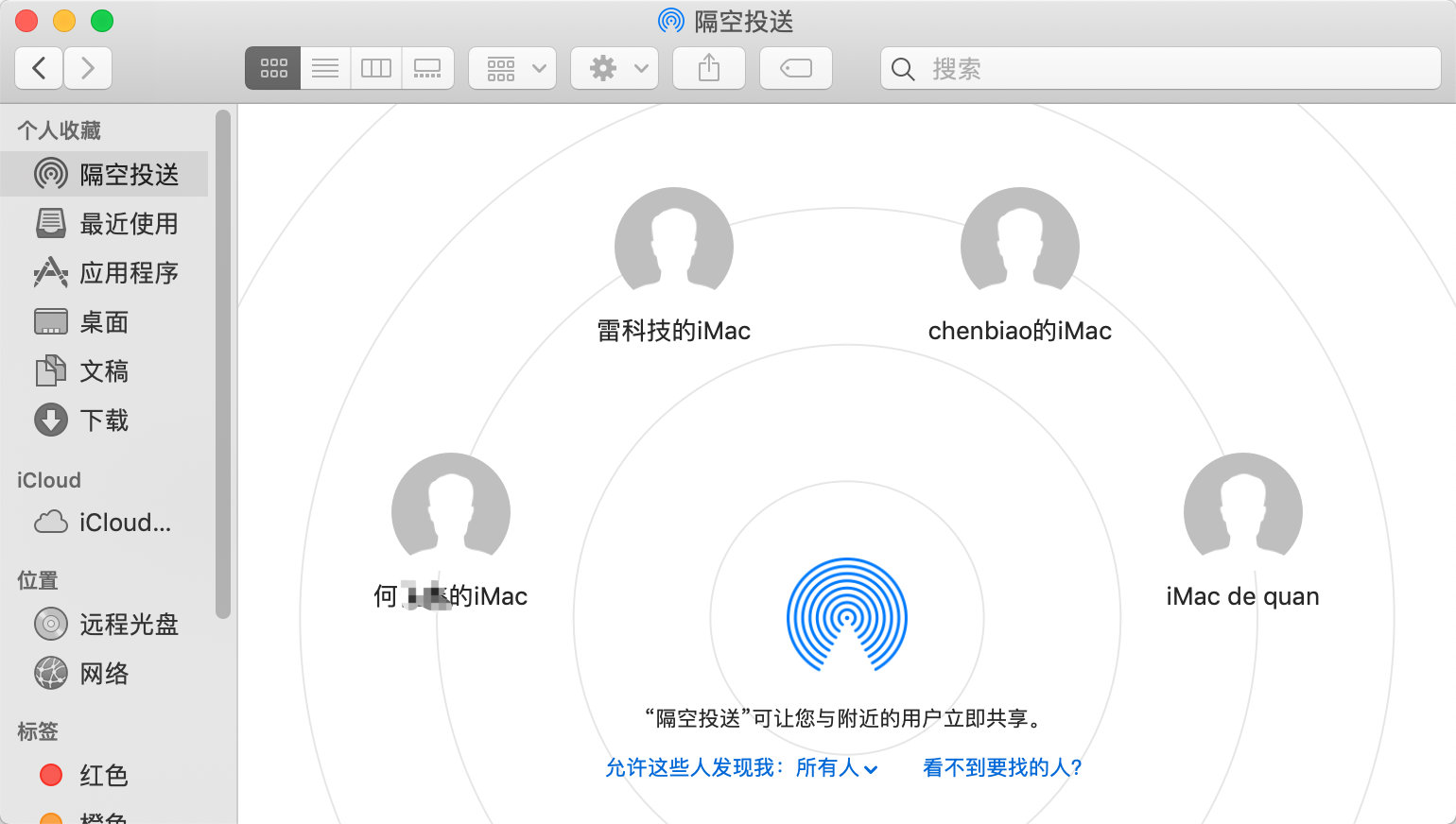Screen dimensions: 1456x824
Task: Click the large blue AirDrop icon
Action: (x=847, y=615)
